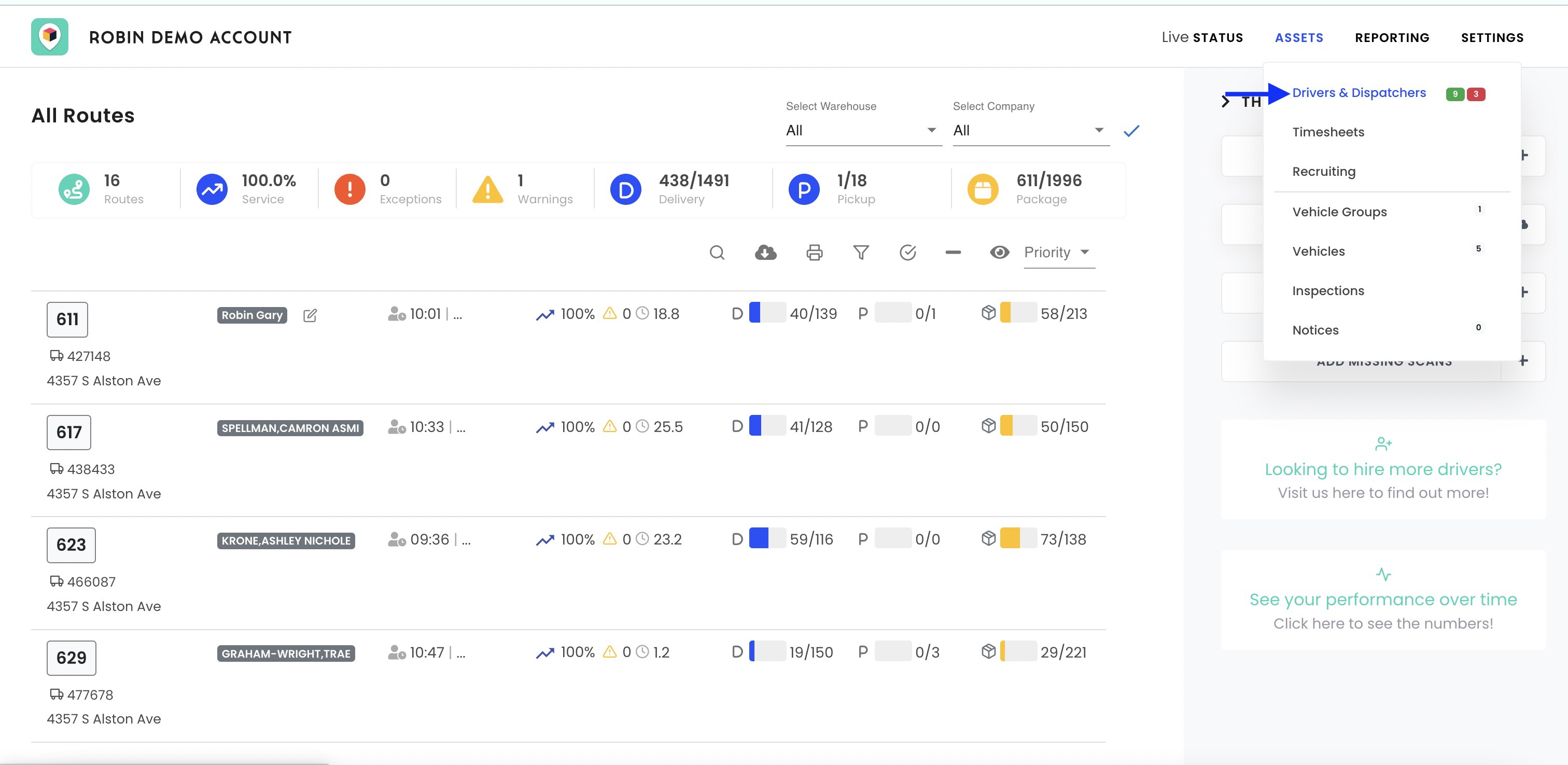The image size is (1568, 765).
Task: Open the Settings menu
Action: click(1492, 38)
